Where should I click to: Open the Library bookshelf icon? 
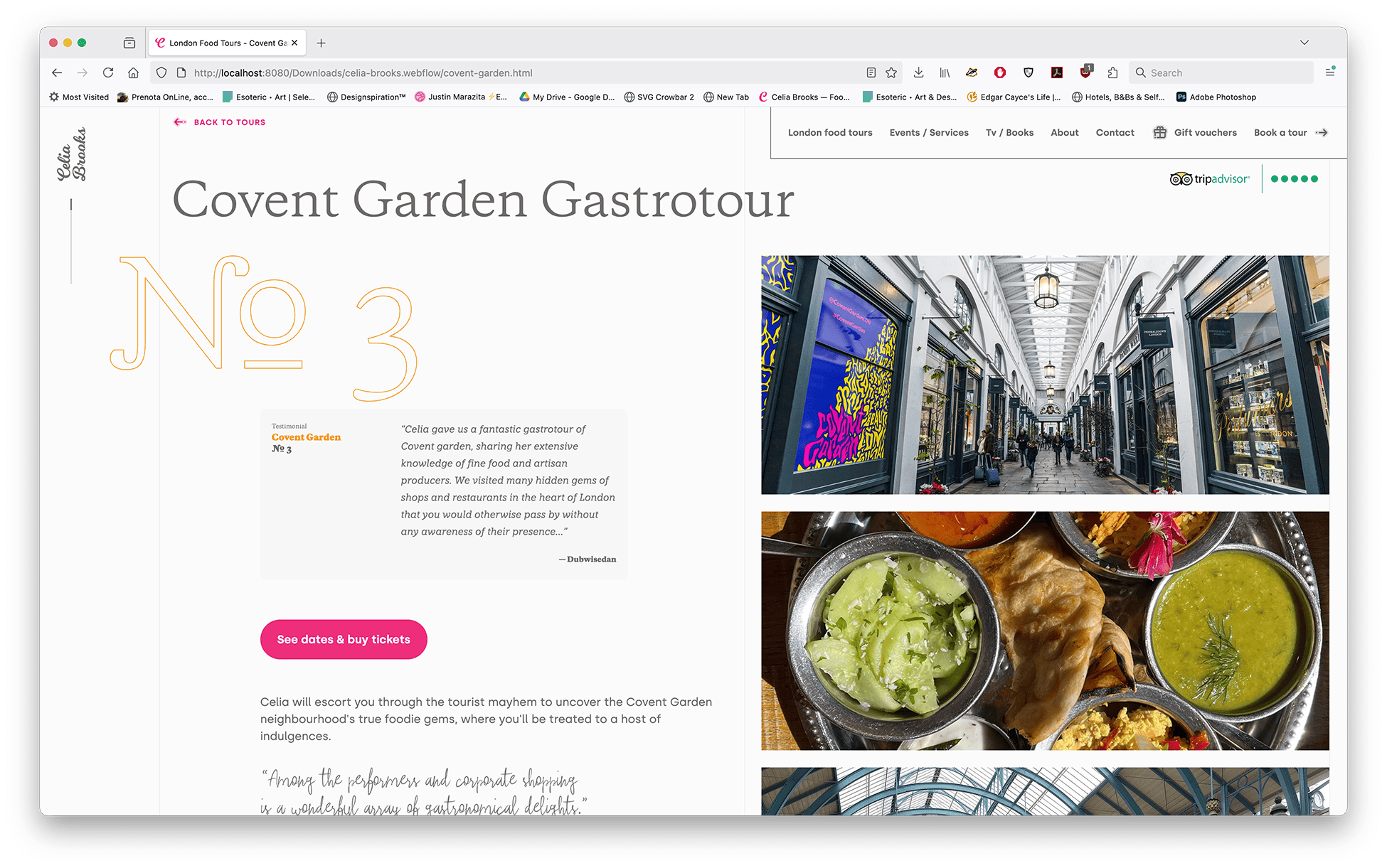tap(945, 73)
